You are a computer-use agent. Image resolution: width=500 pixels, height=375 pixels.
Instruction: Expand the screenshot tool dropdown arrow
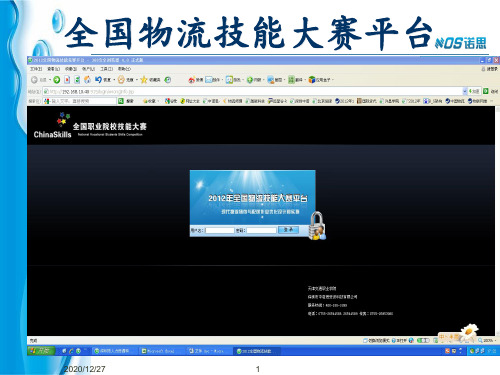pyautogui.click(x=284, y=80)
